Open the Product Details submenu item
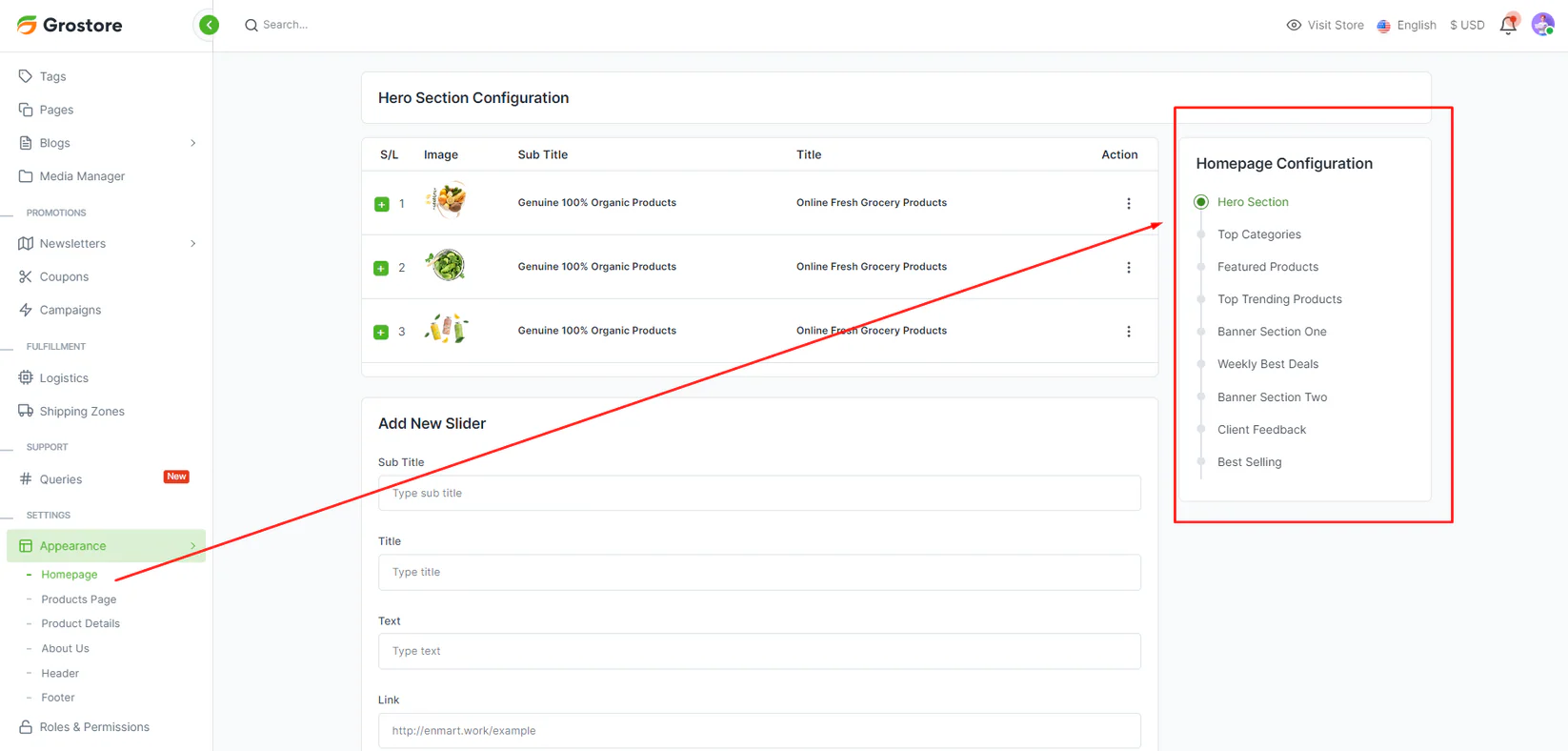1568x751 pixels. click(x=81, y=623)
